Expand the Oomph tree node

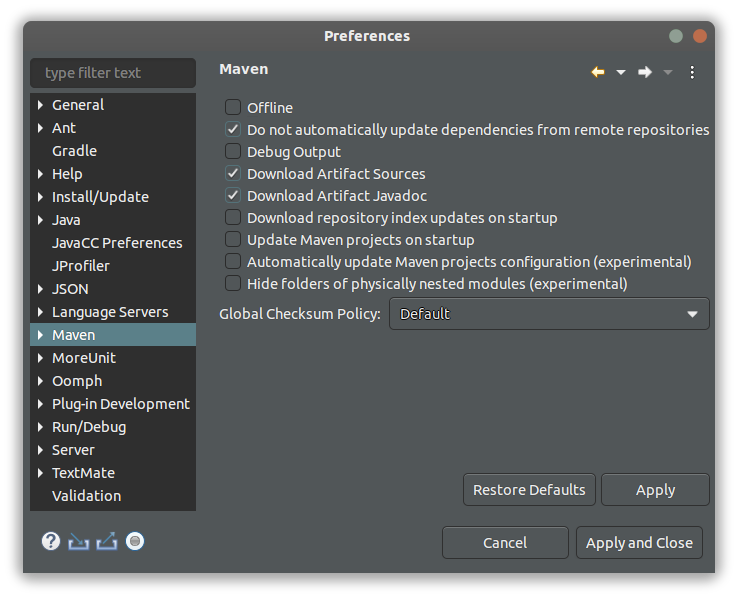[x=40, y=381]
